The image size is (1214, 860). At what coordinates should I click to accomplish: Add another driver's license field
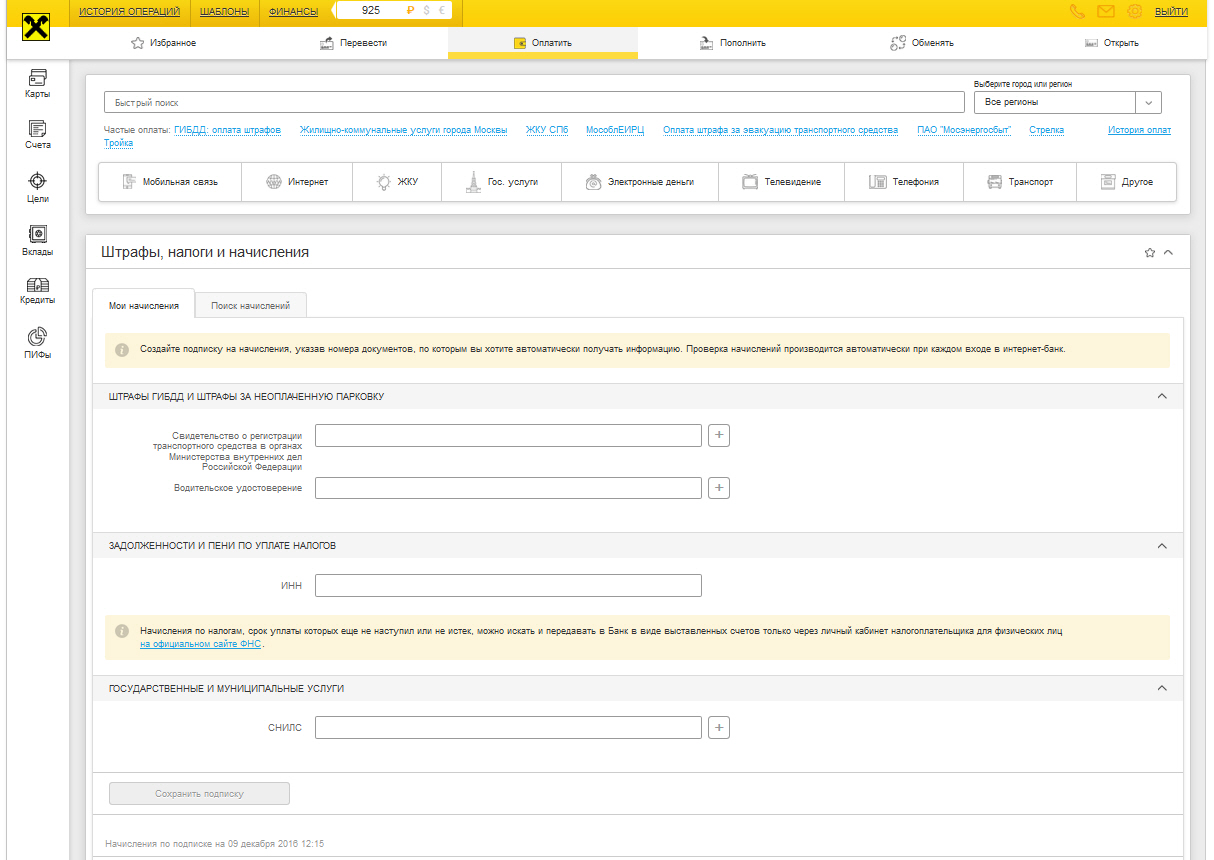pos(719,488)
